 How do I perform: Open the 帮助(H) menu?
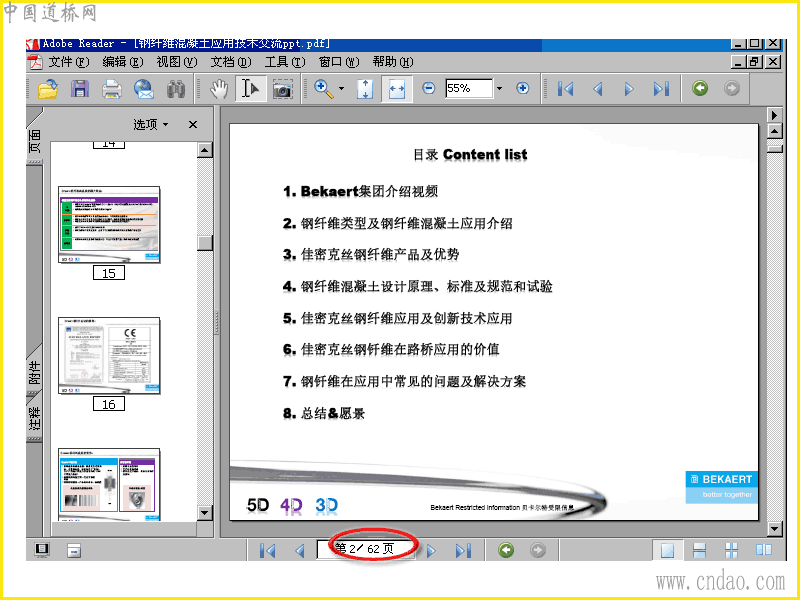(x=393, y=62)
